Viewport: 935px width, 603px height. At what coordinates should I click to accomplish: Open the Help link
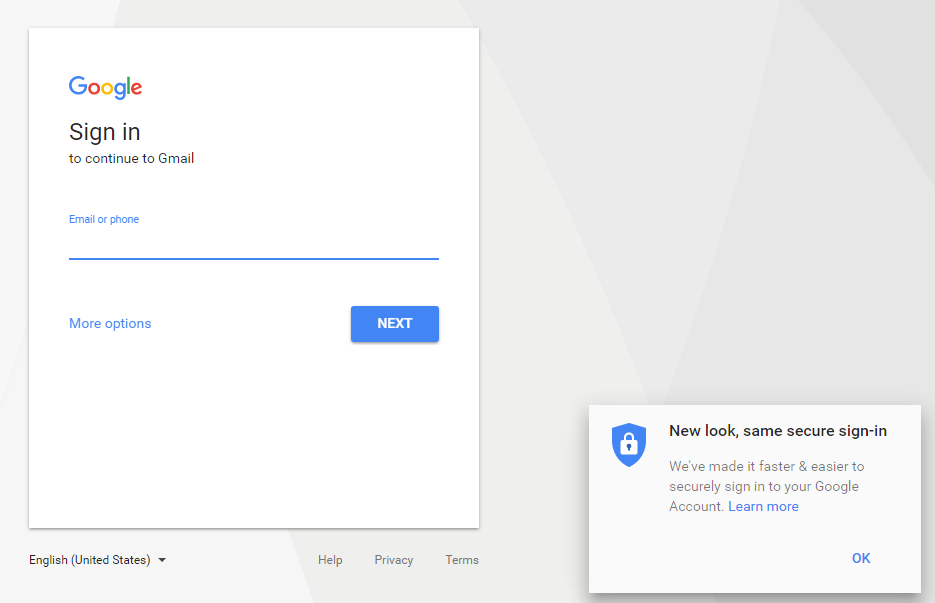click(330, 560)
